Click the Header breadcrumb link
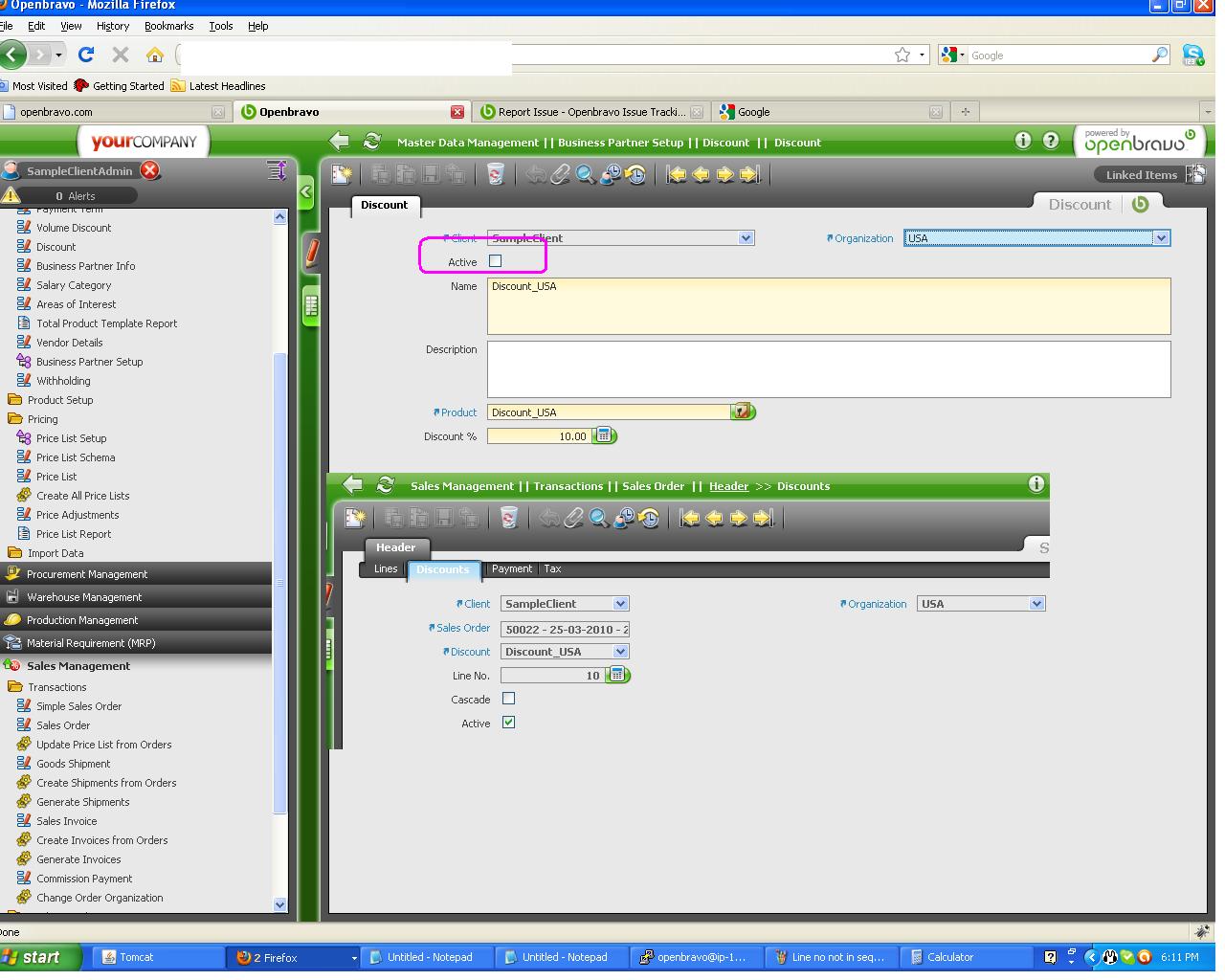 728,486
